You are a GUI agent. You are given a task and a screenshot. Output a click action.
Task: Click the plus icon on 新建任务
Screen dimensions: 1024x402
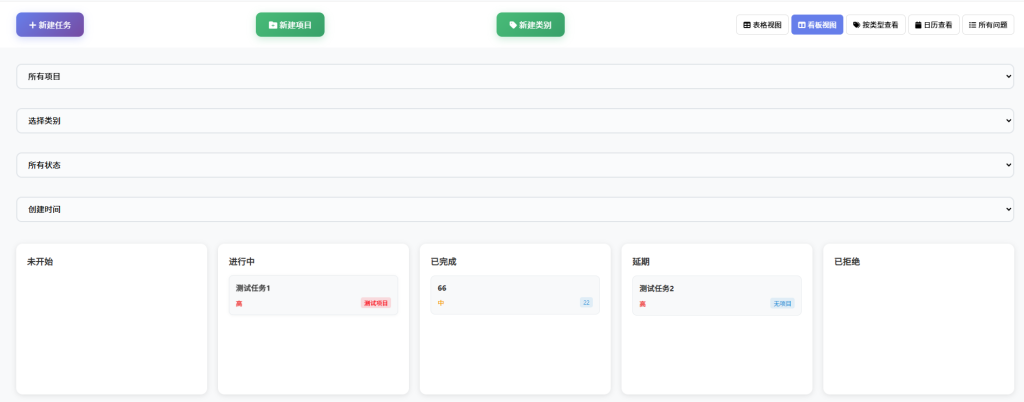coord(32,25)
